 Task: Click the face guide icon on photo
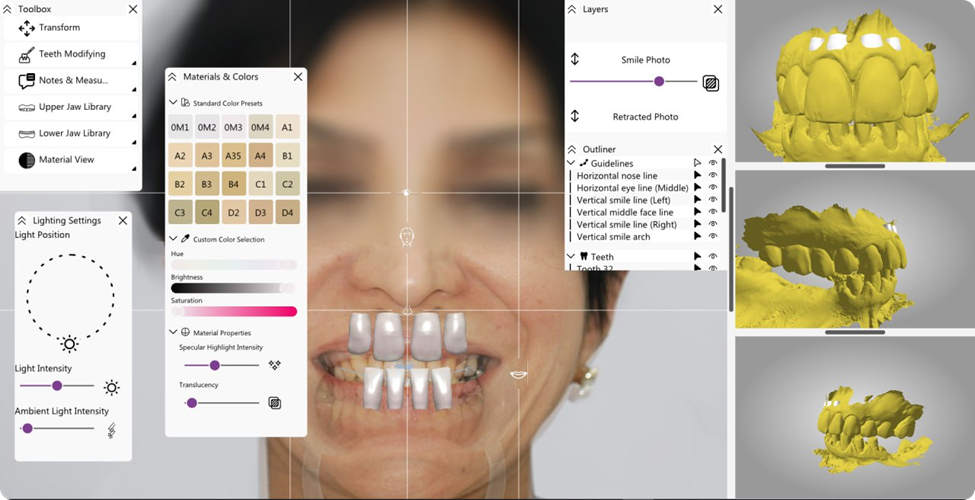407,238
